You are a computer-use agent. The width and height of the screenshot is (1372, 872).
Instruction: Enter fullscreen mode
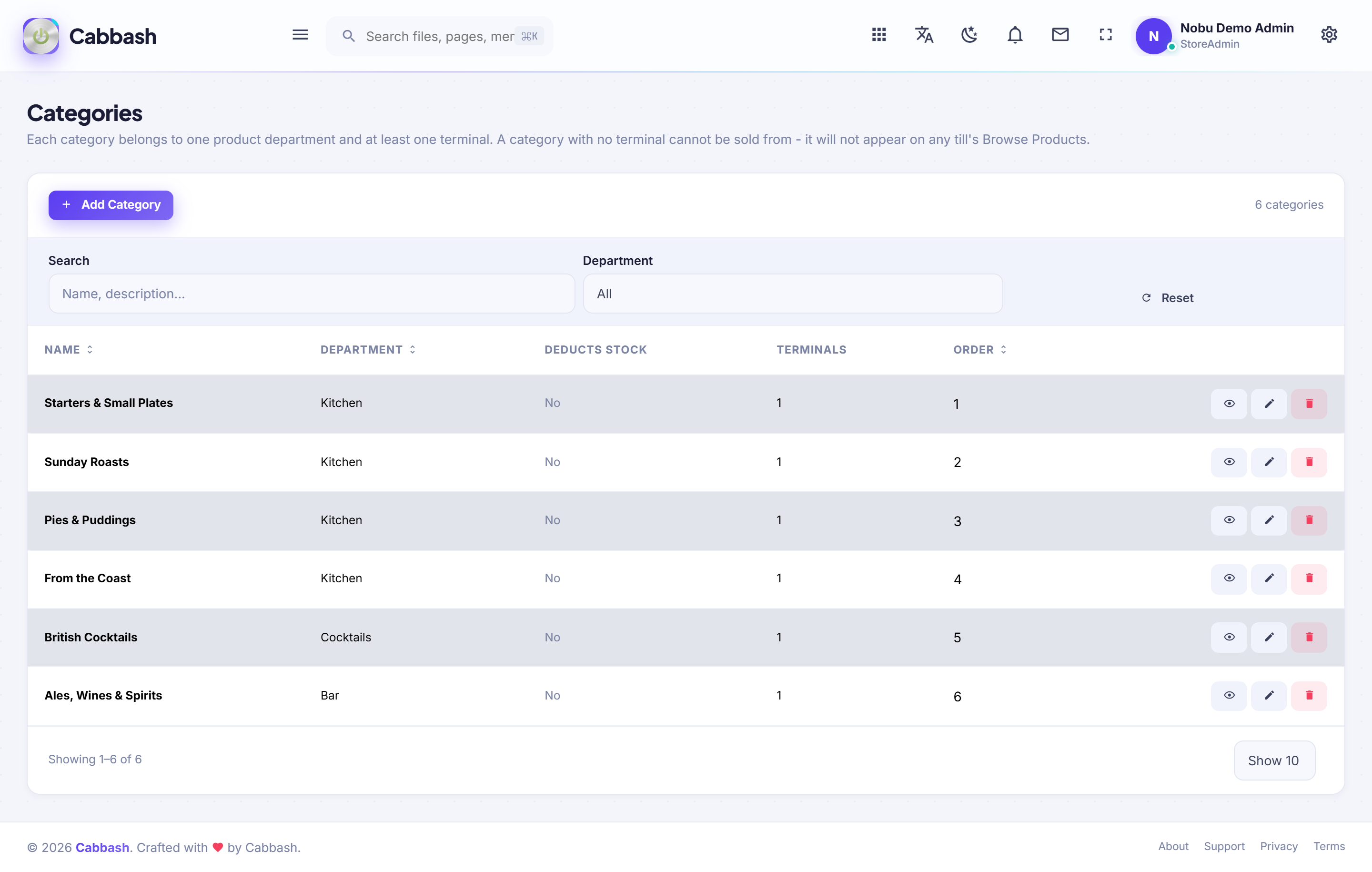(x=1105, y=35)
